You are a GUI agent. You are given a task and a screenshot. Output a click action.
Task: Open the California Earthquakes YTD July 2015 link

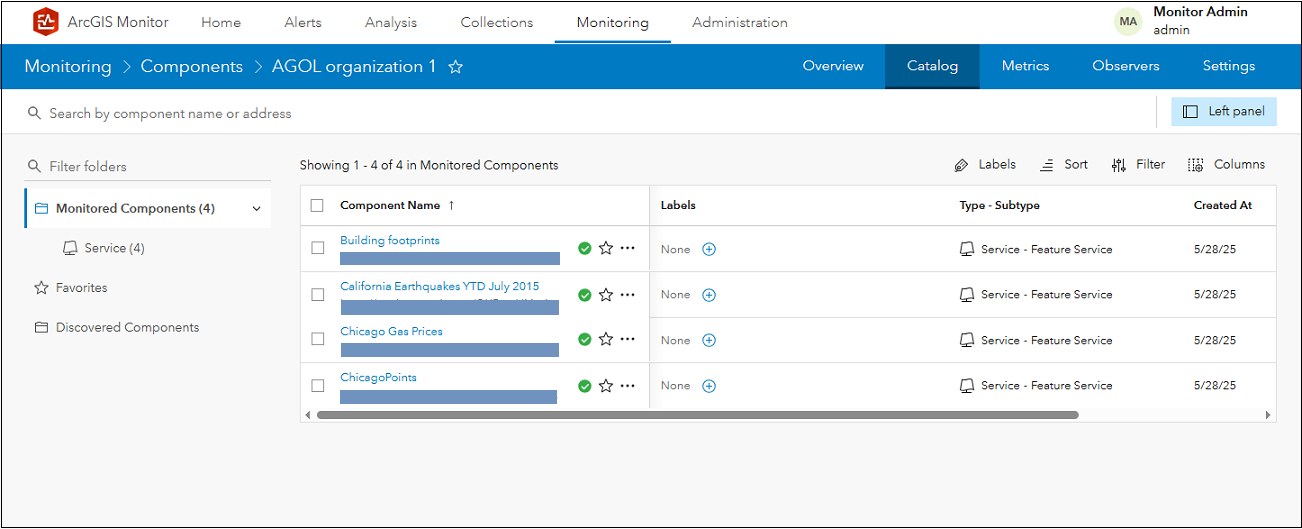(x=439, y=286)
